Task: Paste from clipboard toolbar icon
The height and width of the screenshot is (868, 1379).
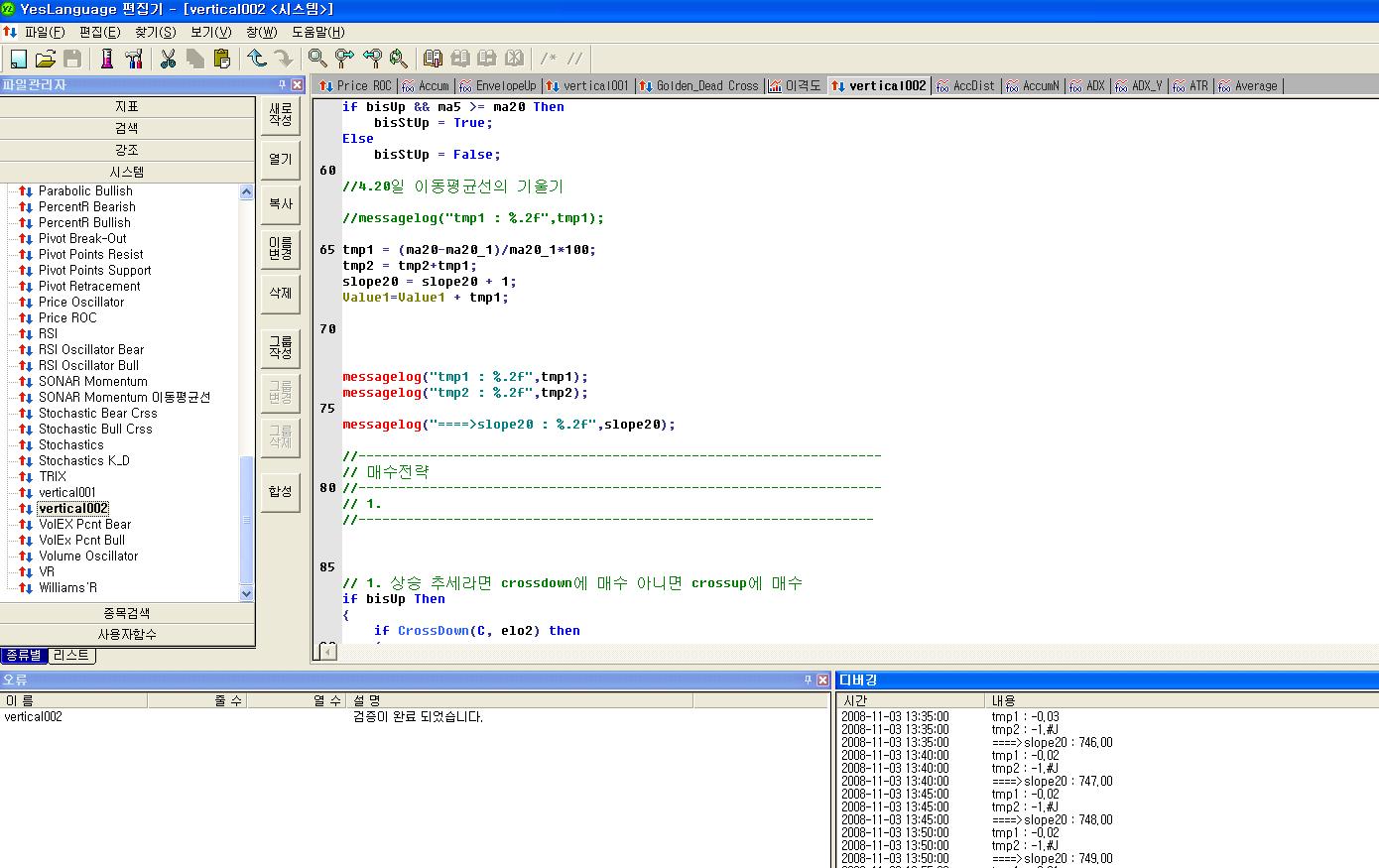Action: pos(222,59)
